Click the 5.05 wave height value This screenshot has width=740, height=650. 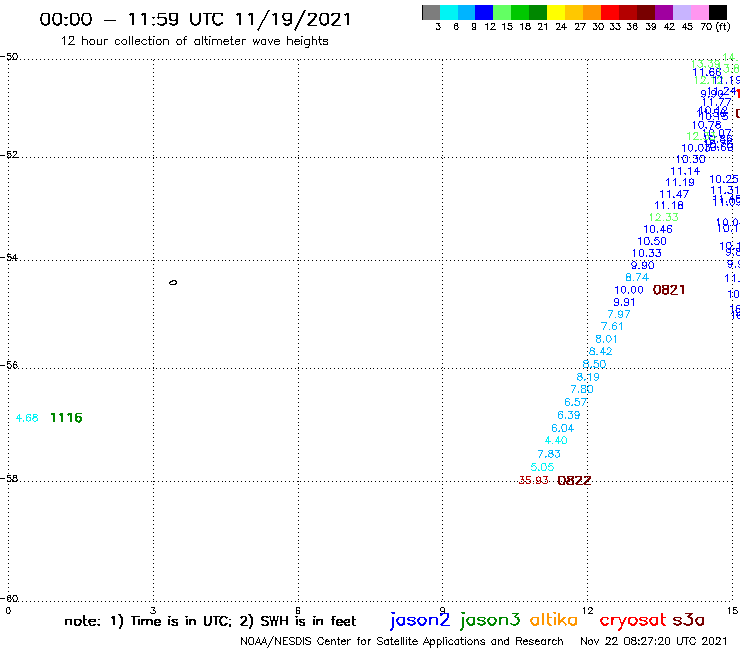coord(542,467)
